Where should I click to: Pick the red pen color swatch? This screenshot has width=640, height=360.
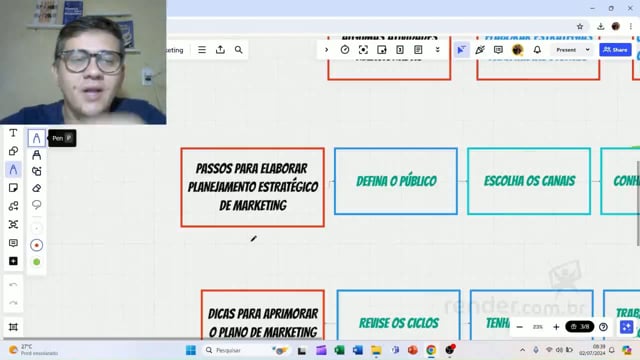[x=36, y=245]
